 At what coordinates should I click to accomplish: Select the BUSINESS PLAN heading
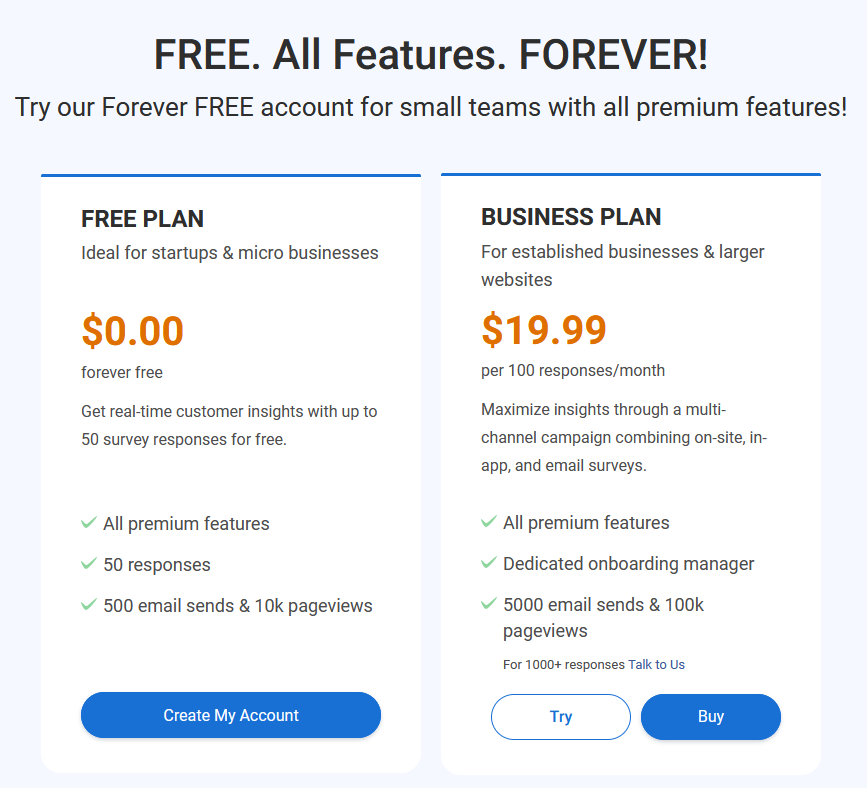[x=571, y=217]
